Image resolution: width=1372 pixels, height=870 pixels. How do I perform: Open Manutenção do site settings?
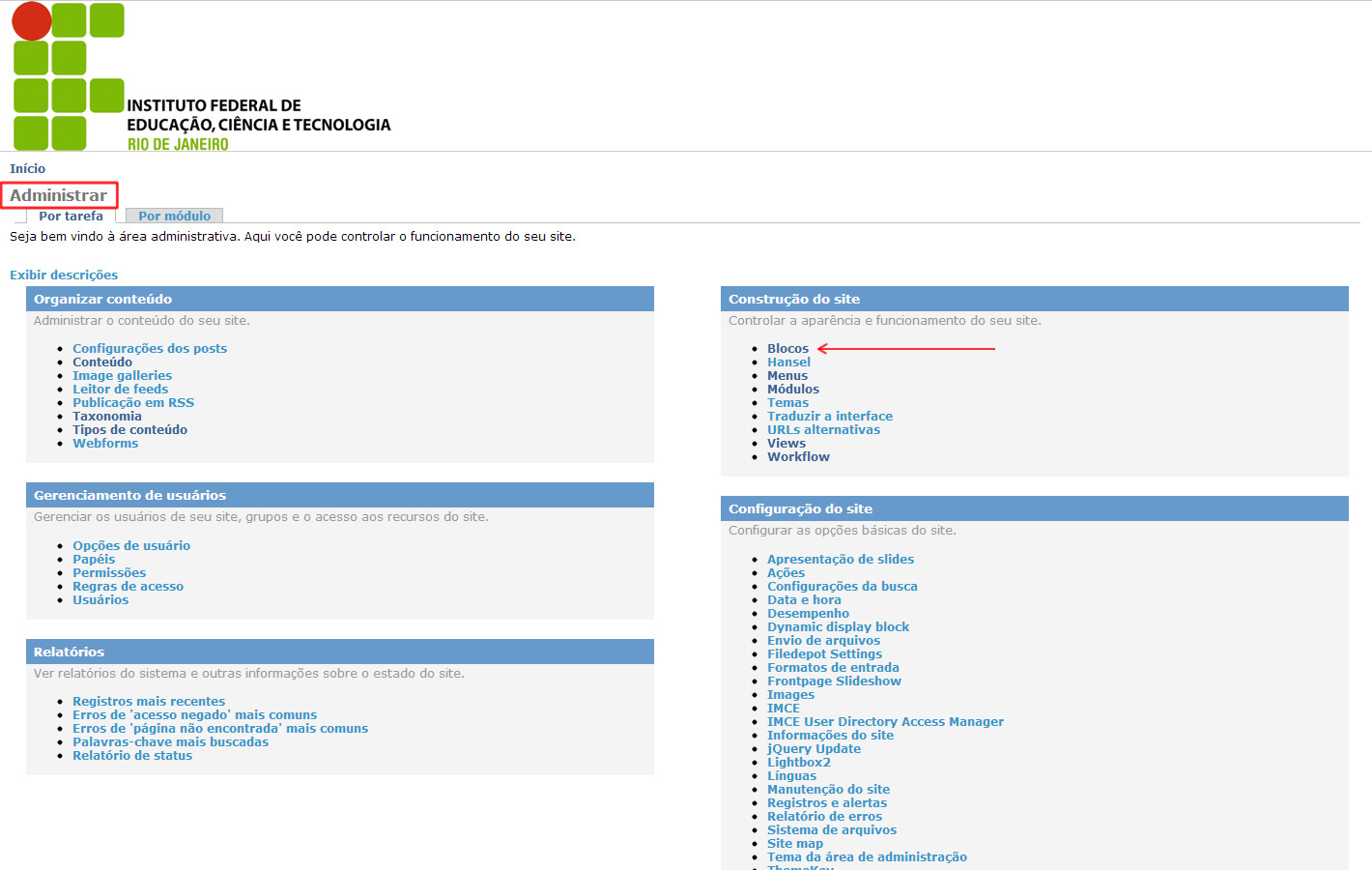828,790
